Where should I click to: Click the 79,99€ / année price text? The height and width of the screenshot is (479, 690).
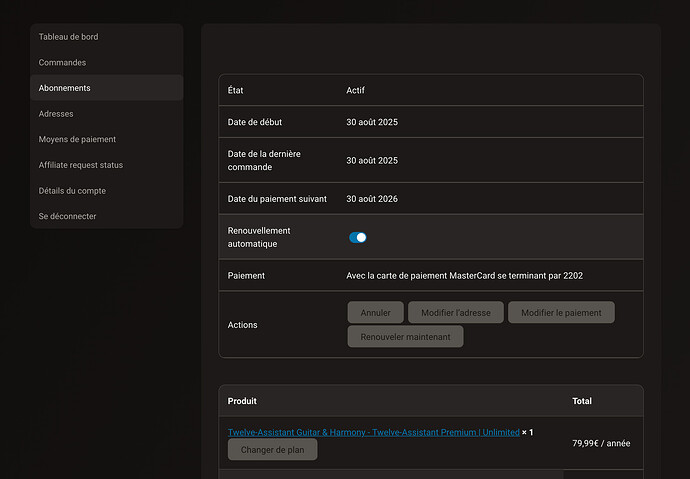600,443
